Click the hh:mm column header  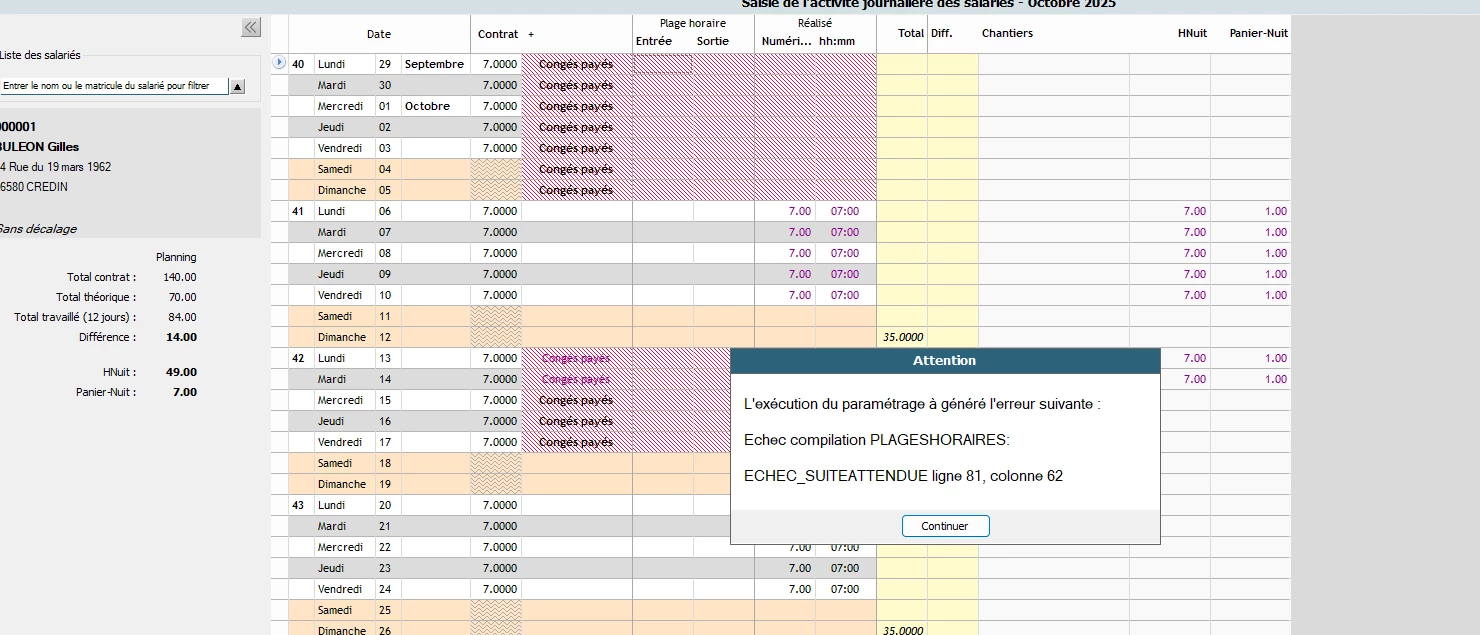pyautogui.click(x=836, y=41)
